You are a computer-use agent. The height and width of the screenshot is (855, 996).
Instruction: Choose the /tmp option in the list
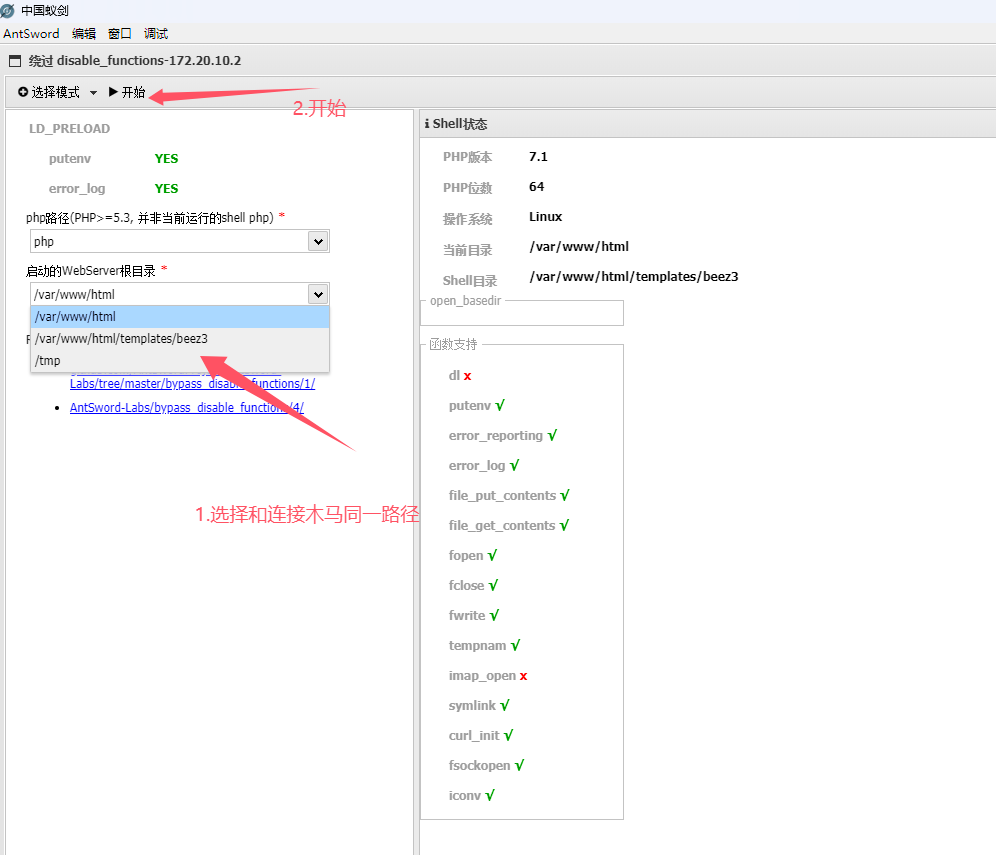point(47,361)
